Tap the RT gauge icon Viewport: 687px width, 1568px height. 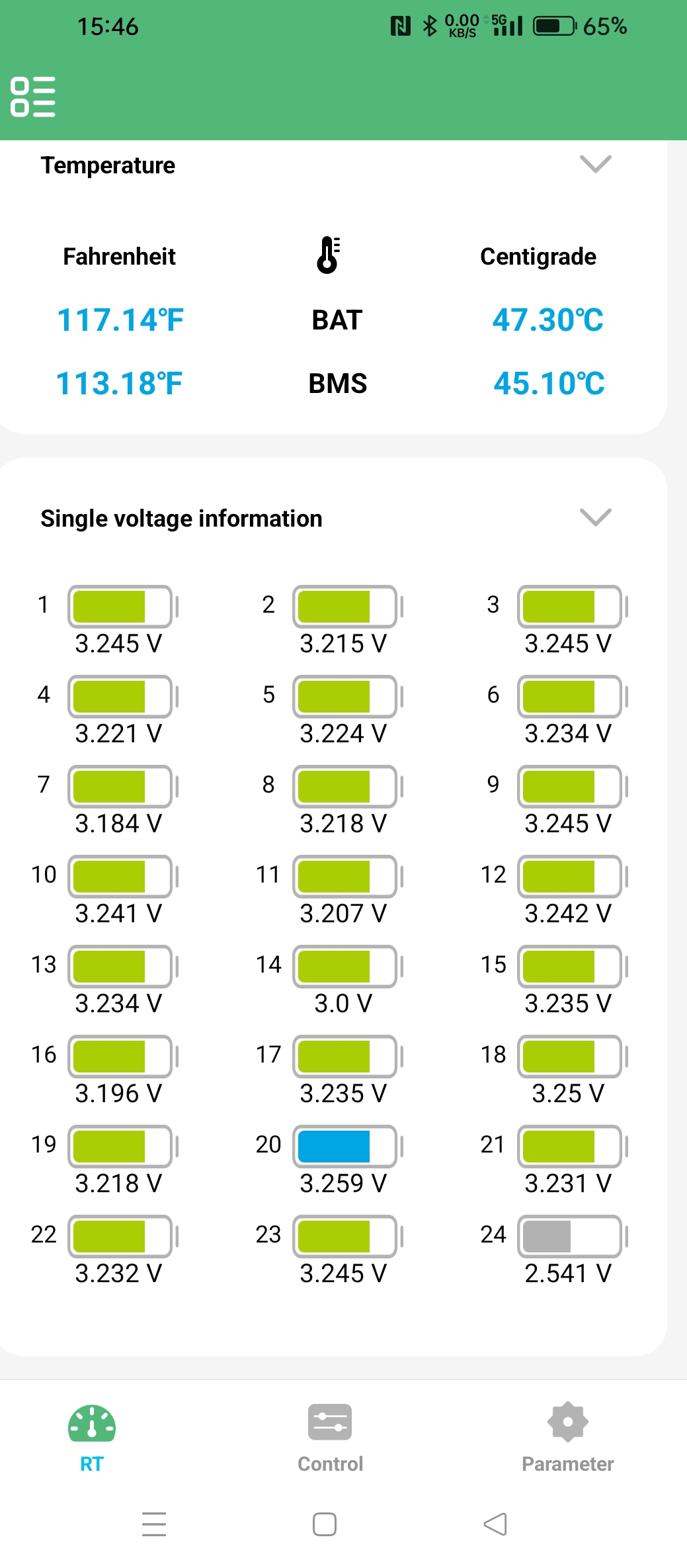91,1423
